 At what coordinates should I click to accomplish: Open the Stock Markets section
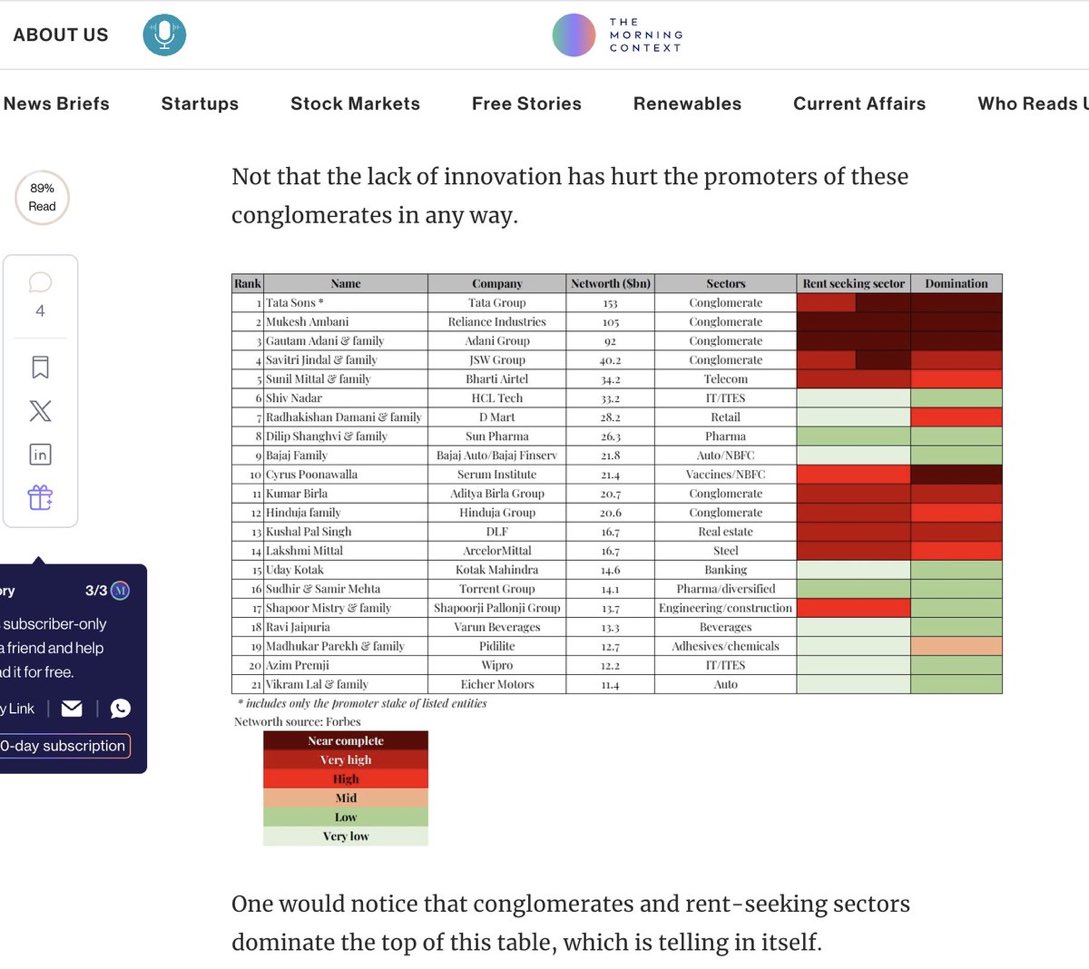355,103
